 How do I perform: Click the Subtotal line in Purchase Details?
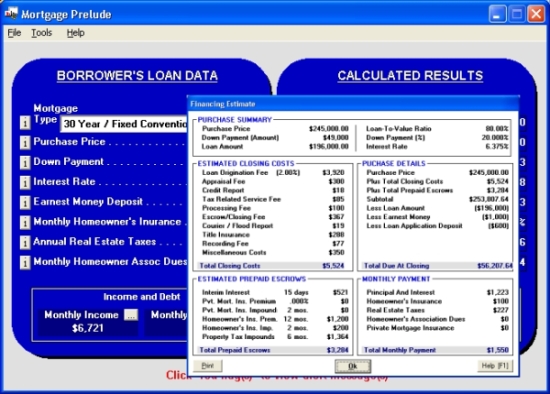click(x=437, y=199)
